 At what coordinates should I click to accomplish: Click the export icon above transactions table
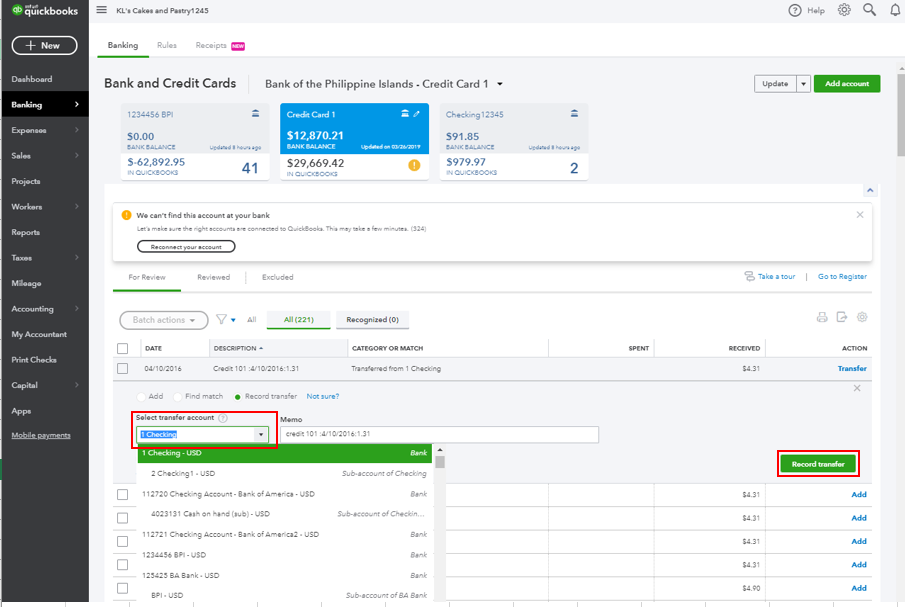pos(842,317)
